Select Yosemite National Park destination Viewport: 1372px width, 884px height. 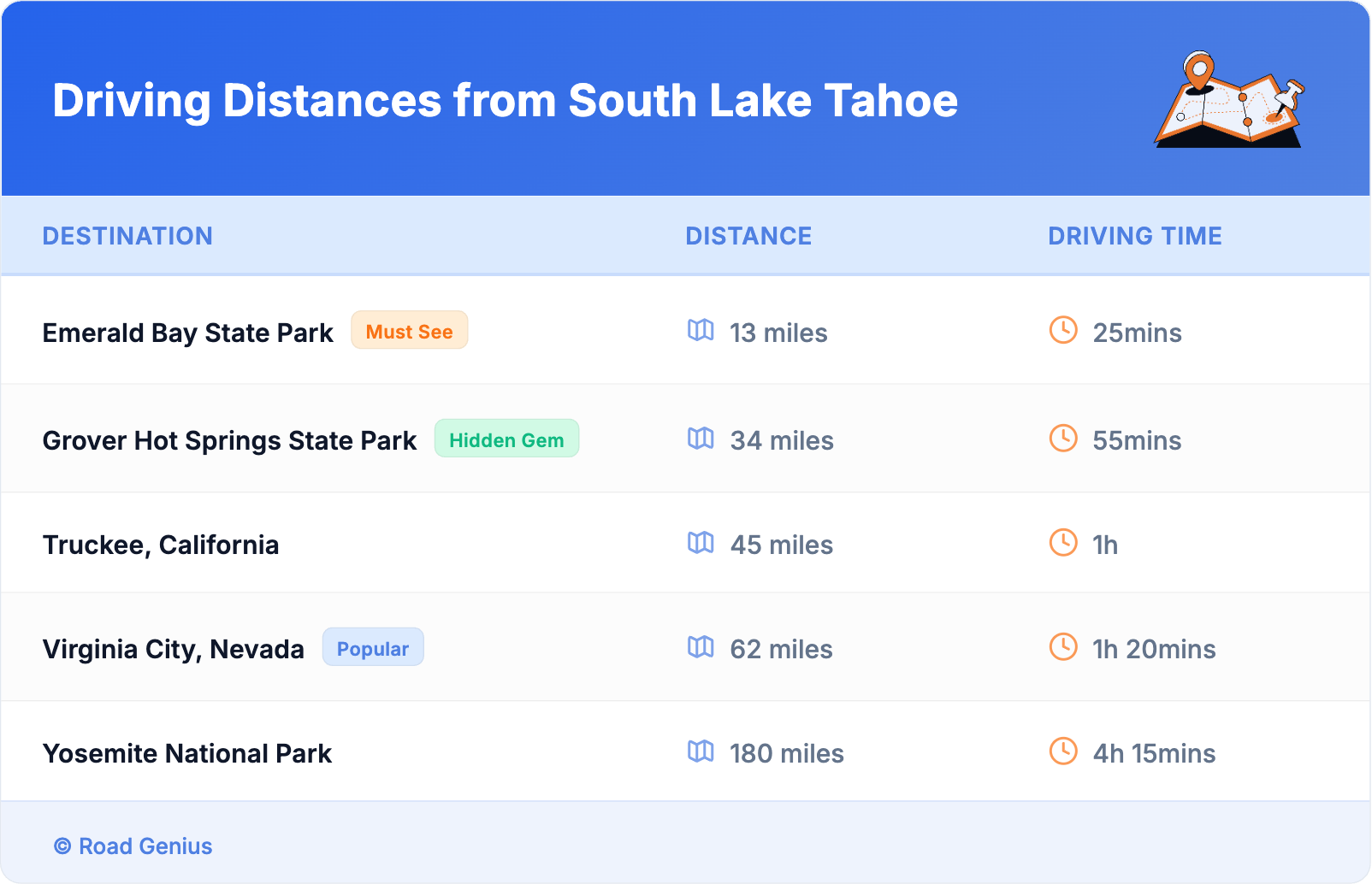(x=187, y=753)
